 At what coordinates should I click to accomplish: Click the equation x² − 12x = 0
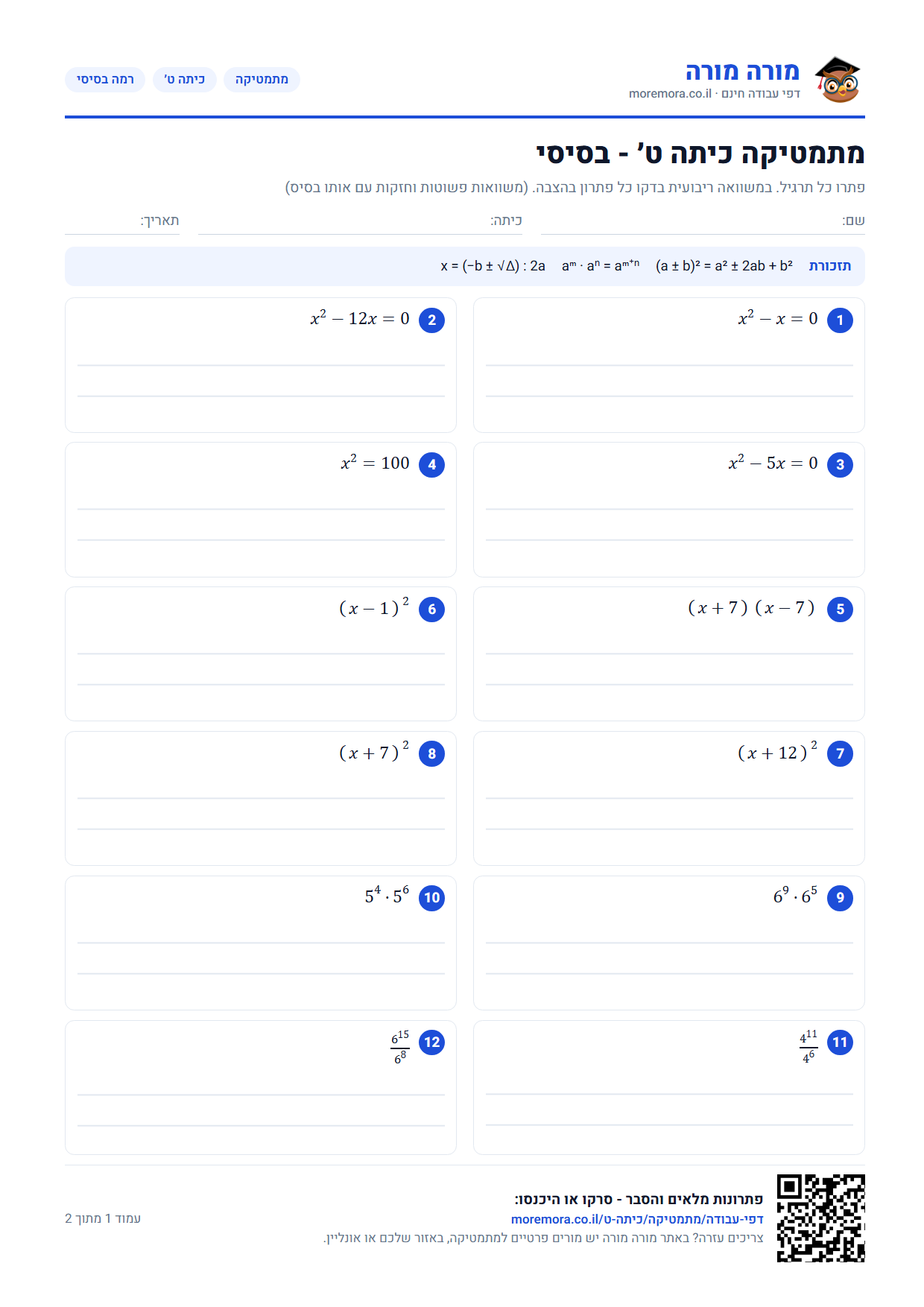pyautogui.click(x=360, y=319)
